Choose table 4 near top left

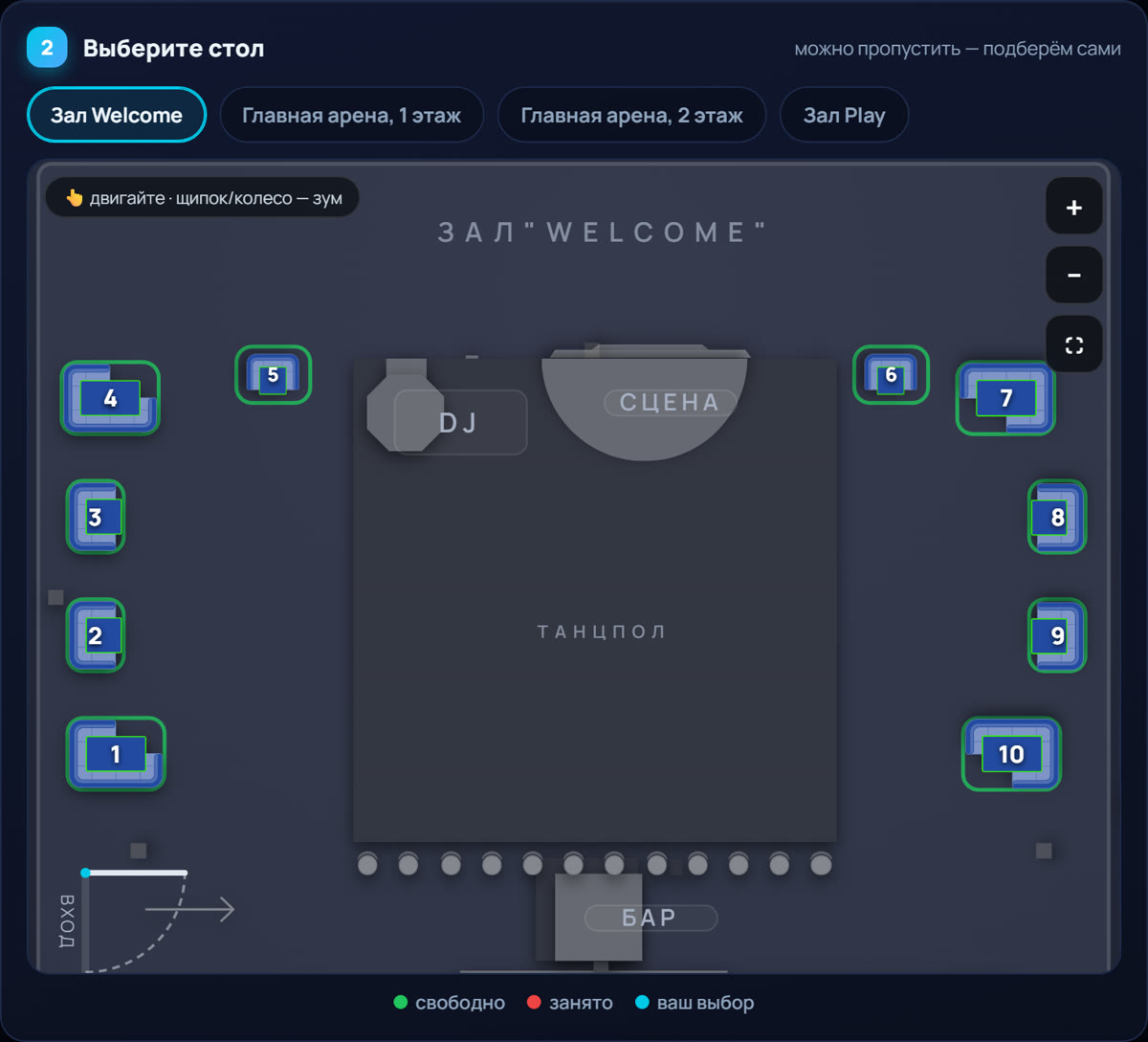pyautogui.click(x=110, y=398)
